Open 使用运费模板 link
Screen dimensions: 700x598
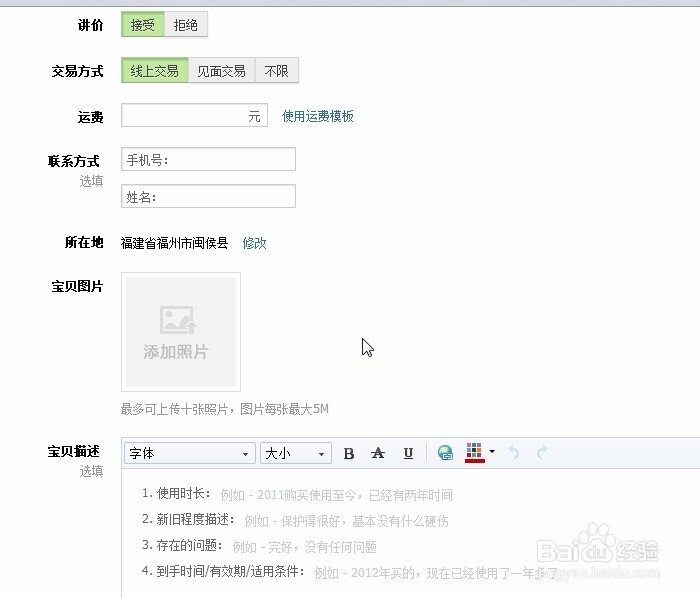coord(317,116)
